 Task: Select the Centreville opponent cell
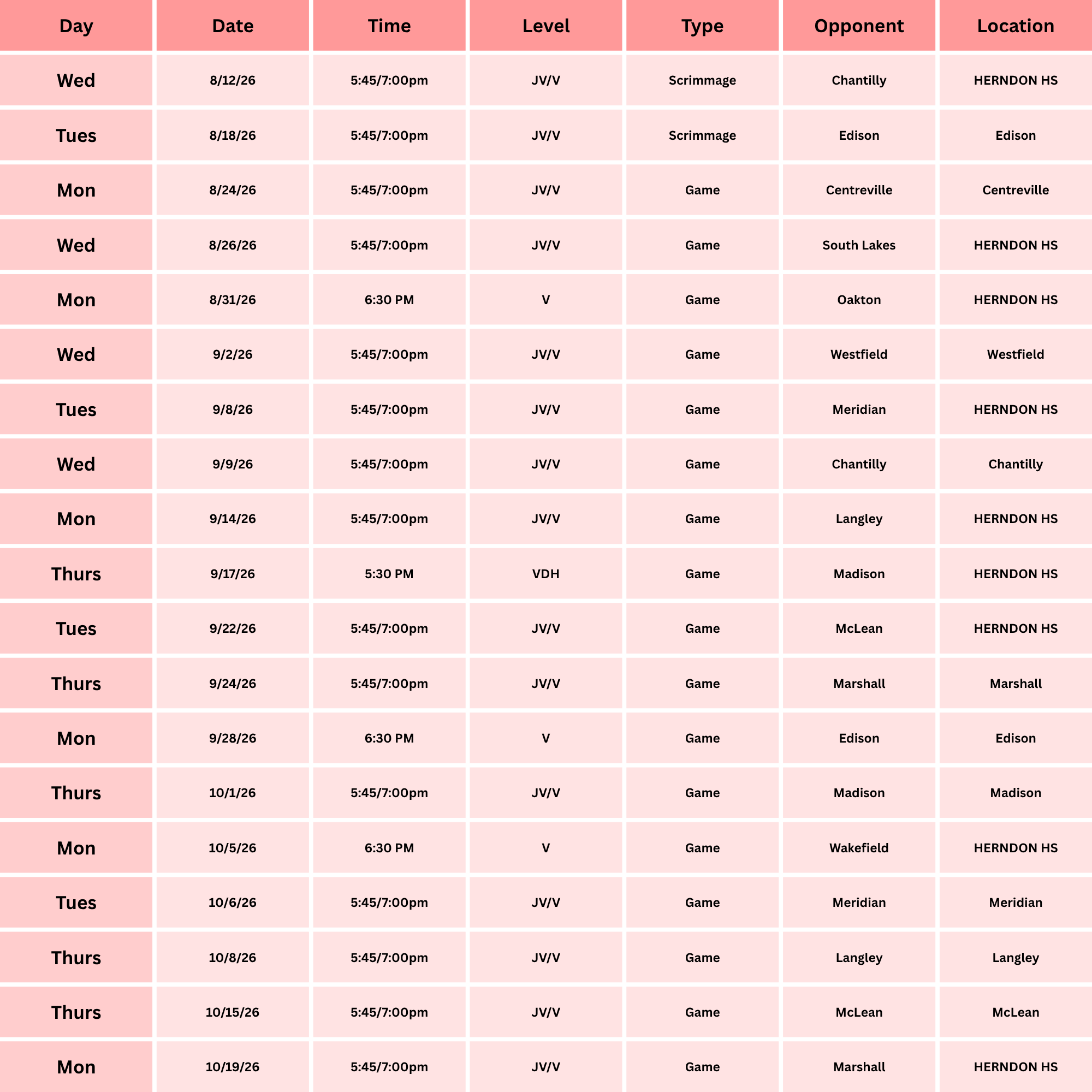[858, 190]
